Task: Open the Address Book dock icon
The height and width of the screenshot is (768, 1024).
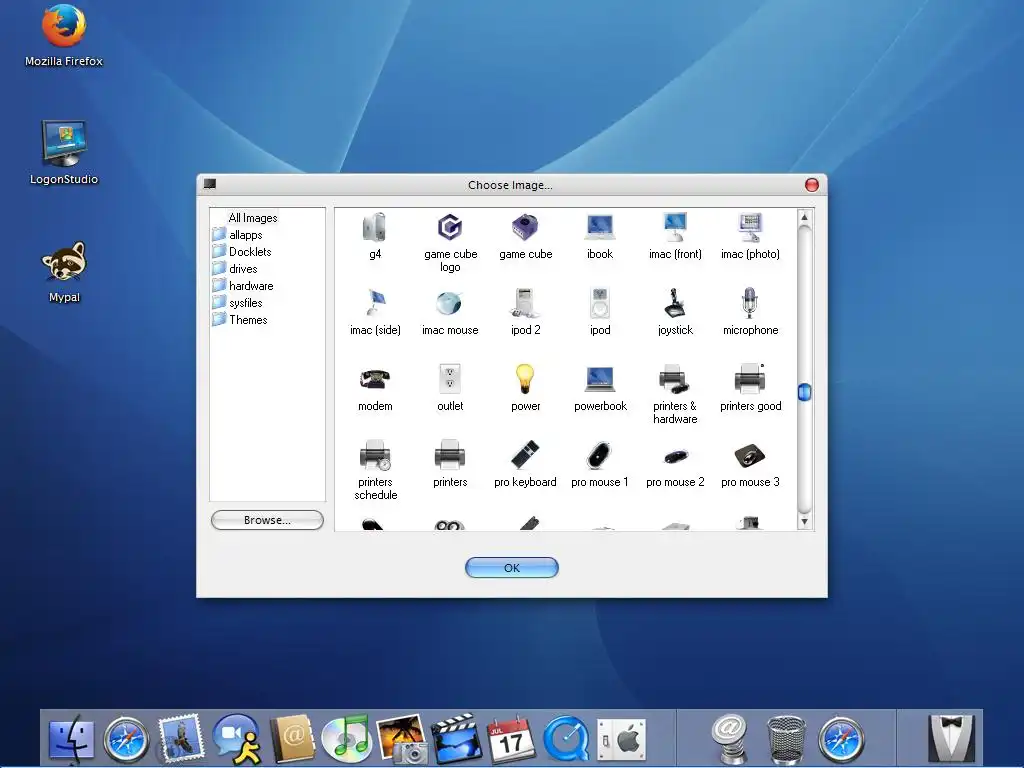Action: (x=292, y=739)
